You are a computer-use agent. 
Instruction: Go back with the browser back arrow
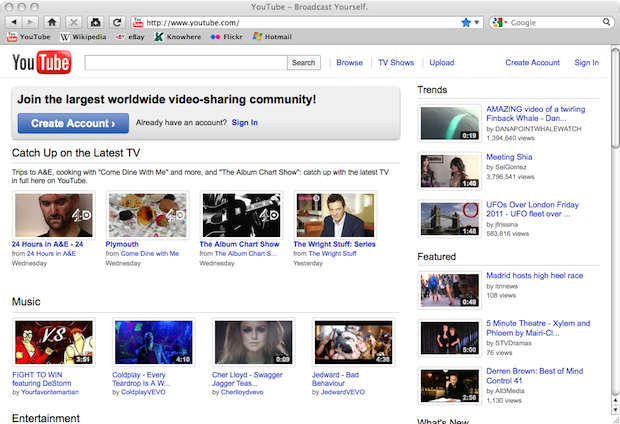(14, 22)
